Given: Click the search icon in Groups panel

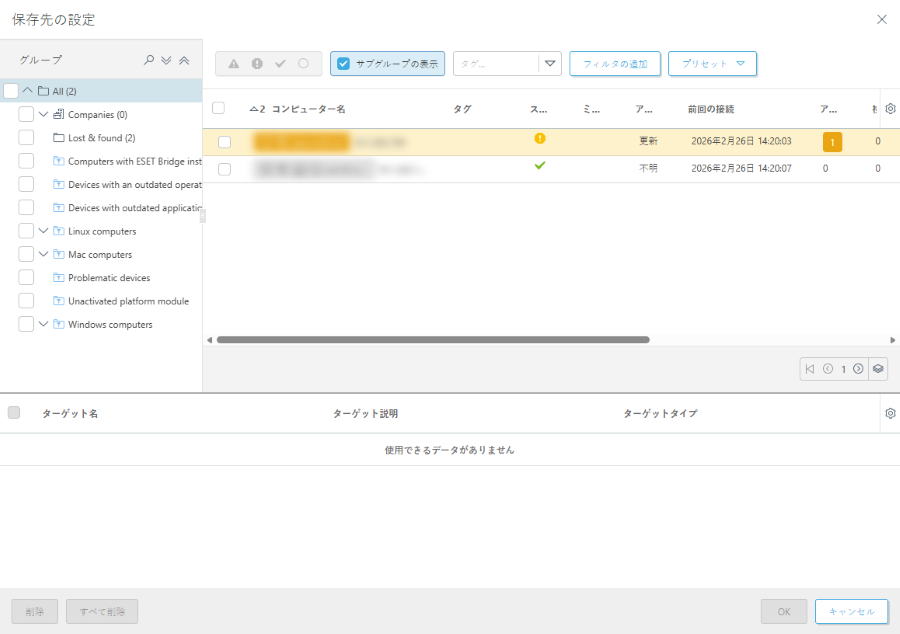Looking at the screenshot, I should [x=149, y=60].
